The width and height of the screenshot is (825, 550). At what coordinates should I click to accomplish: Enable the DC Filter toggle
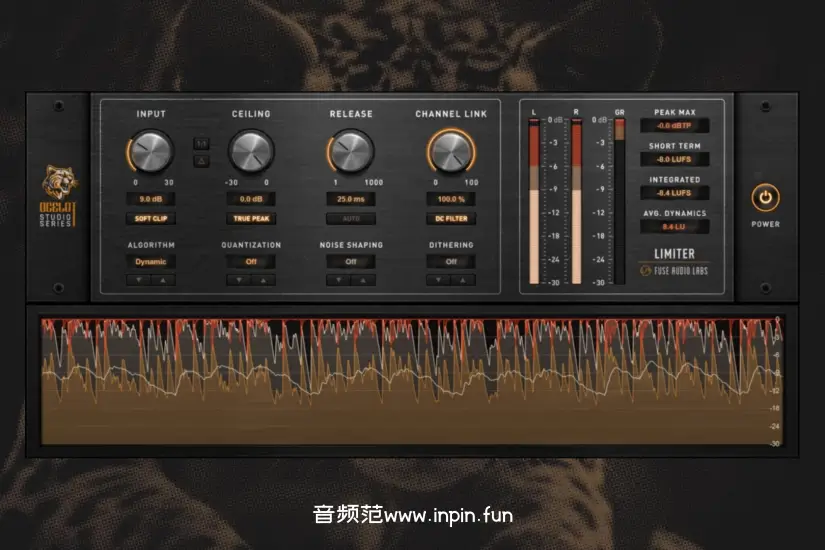[x=451, y=218]
